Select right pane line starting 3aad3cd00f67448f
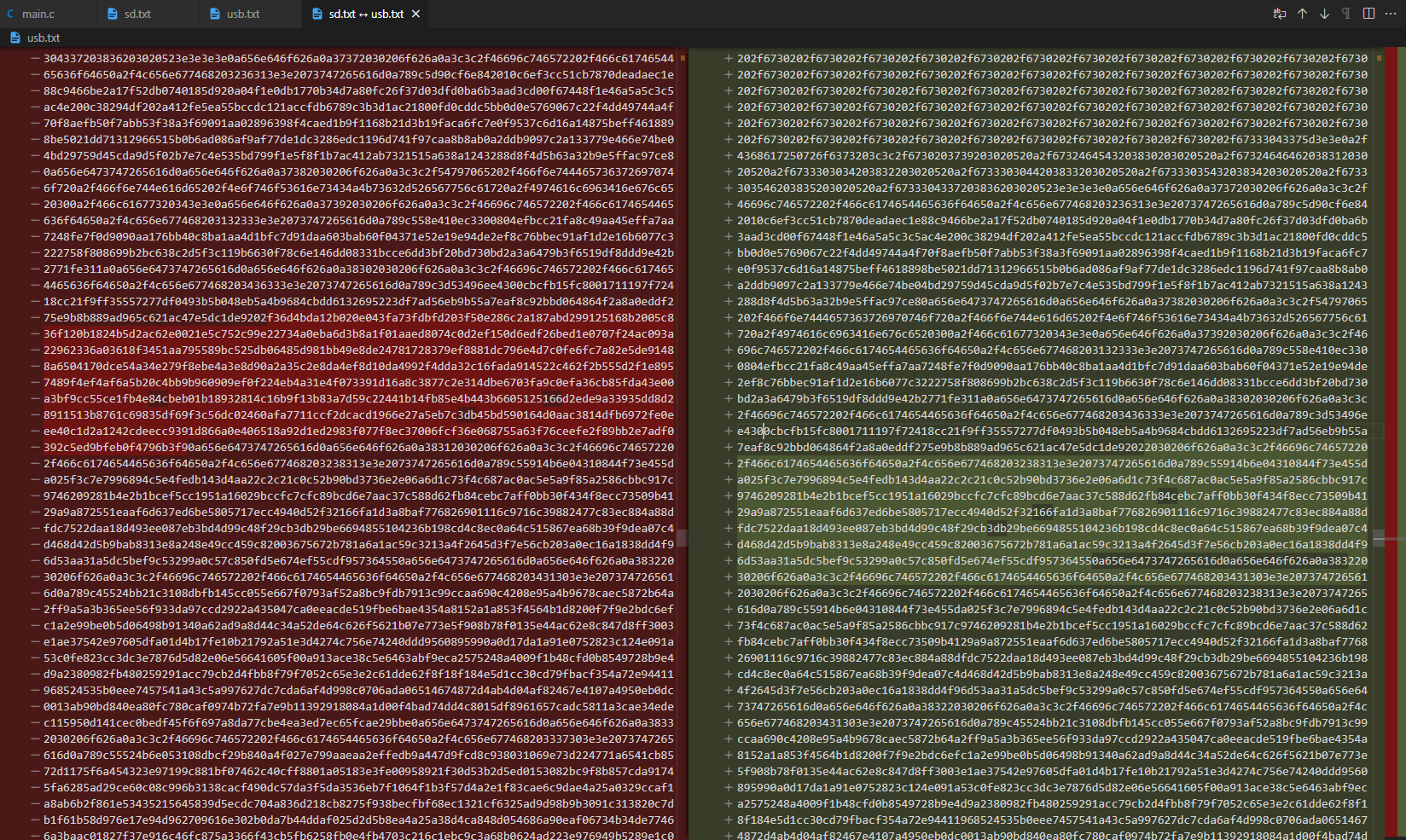 click(x=1052, y=236)
